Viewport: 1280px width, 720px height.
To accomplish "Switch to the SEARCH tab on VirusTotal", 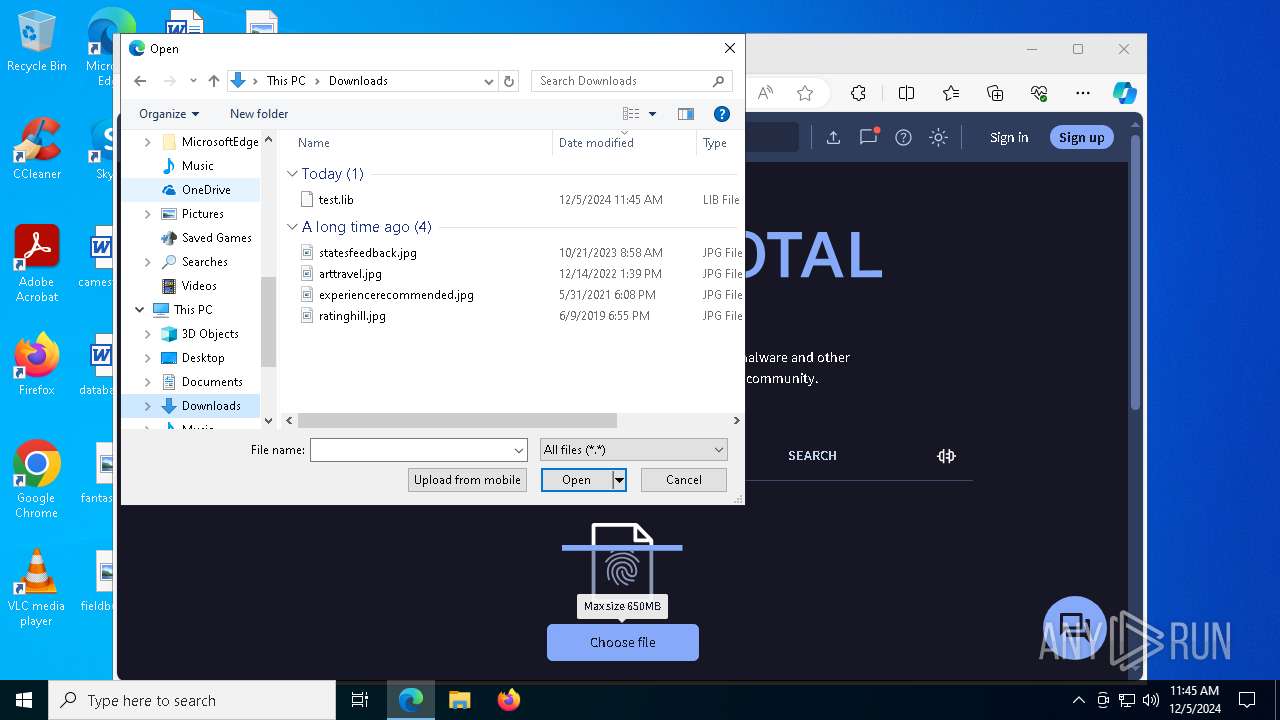I will point(812,456).
